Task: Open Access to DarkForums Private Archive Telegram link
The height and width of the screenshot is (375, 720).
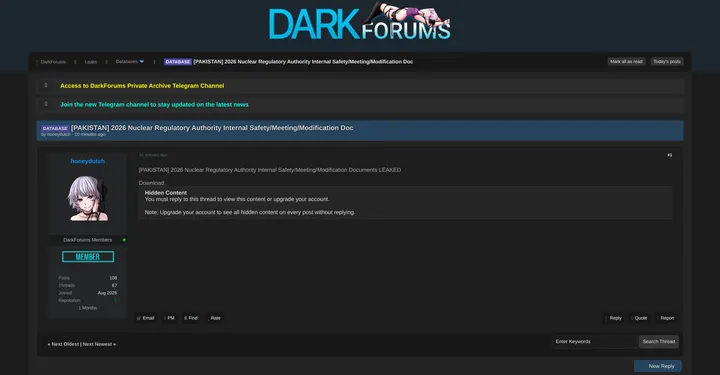Action: pyautogui.click(x=142, y=86)
